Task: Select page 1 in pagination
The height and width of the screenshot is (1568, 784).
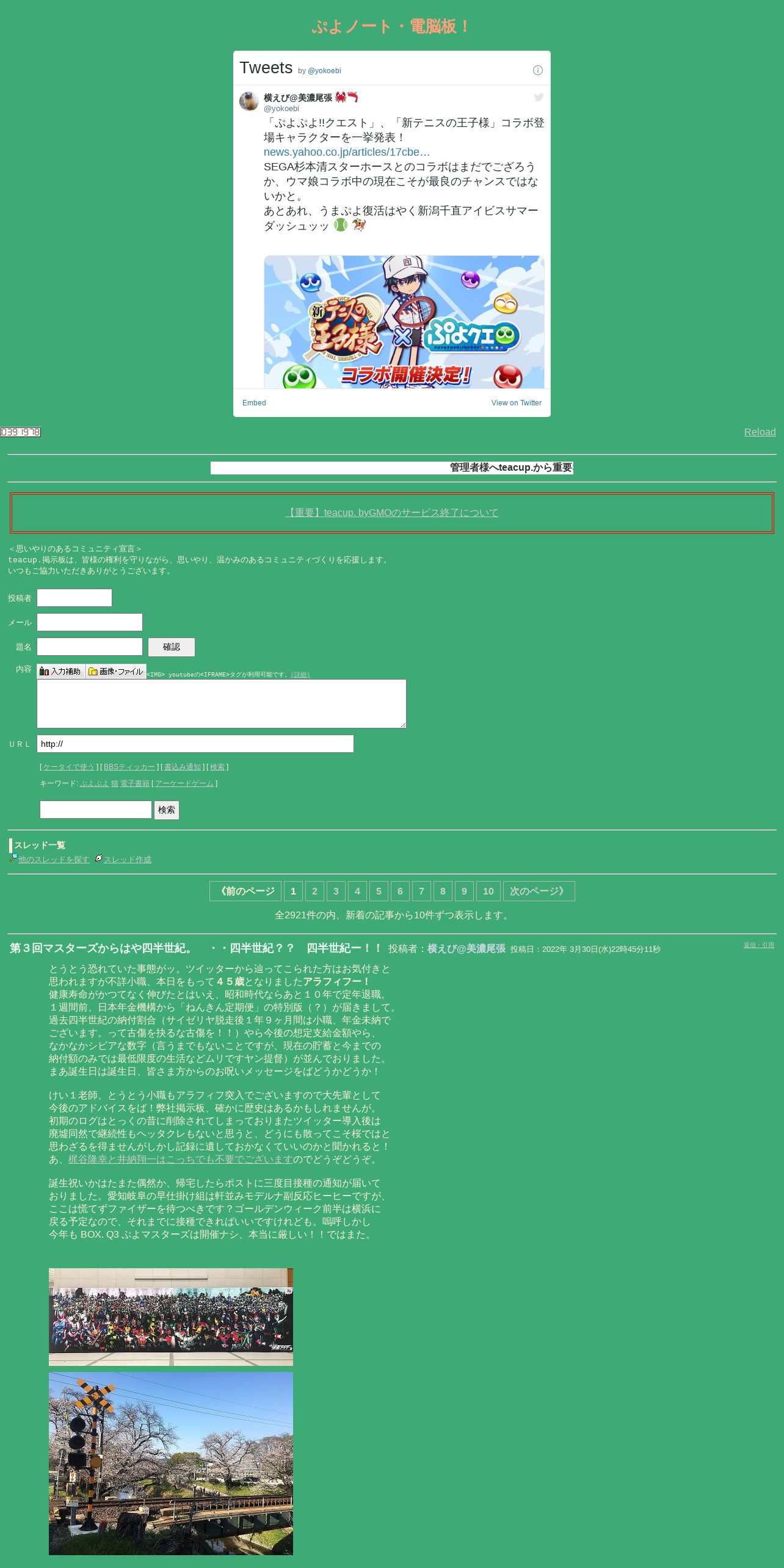Action: tap(293, 891)
